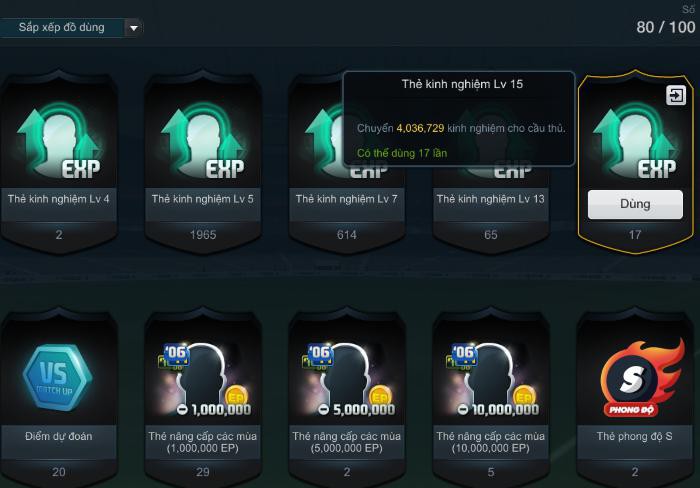Click the 80 / 100 inventory counter
The width and height of the screenshot is (700, 488).
666,27
